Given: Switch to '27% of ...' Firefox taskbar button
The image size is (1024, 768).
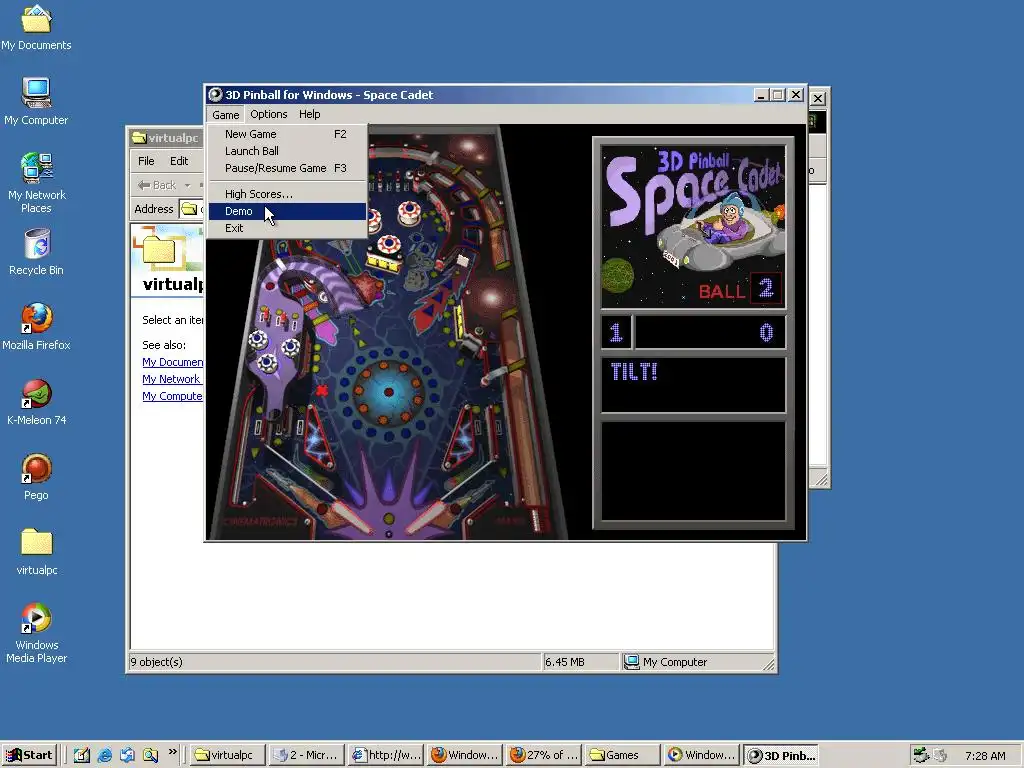Looking at the screenshot, I should pos(544,755).
